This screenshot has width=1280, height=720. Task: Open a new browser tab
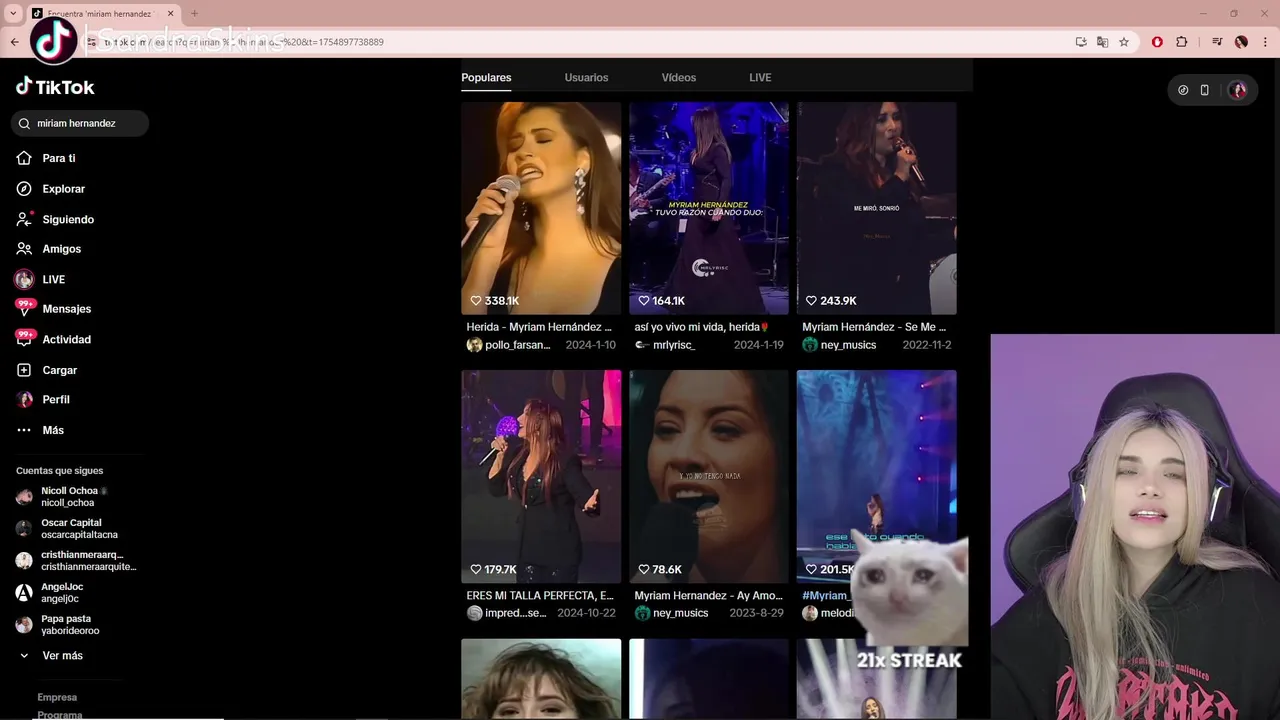194,14
